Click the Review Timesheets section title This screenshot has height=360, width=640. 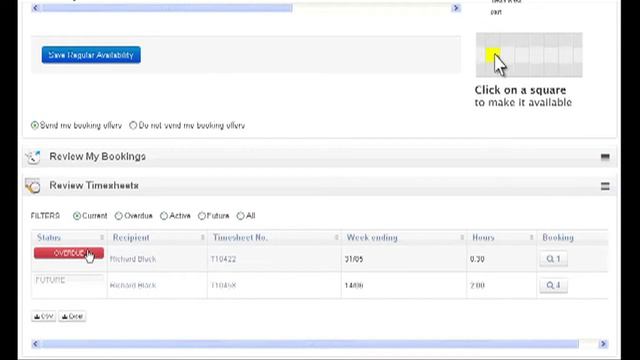tap(94, 186)
